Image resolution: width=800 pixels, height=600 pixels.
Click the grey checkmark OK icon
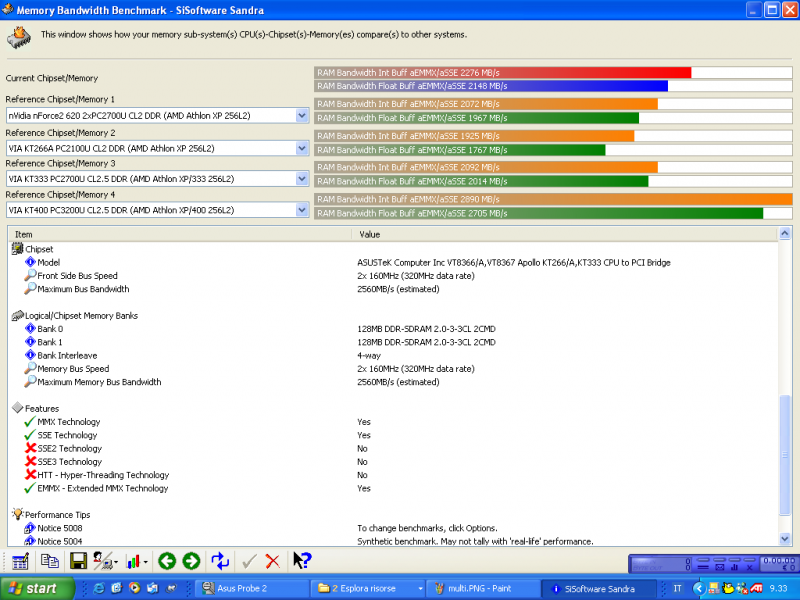[x=249, y=562]
